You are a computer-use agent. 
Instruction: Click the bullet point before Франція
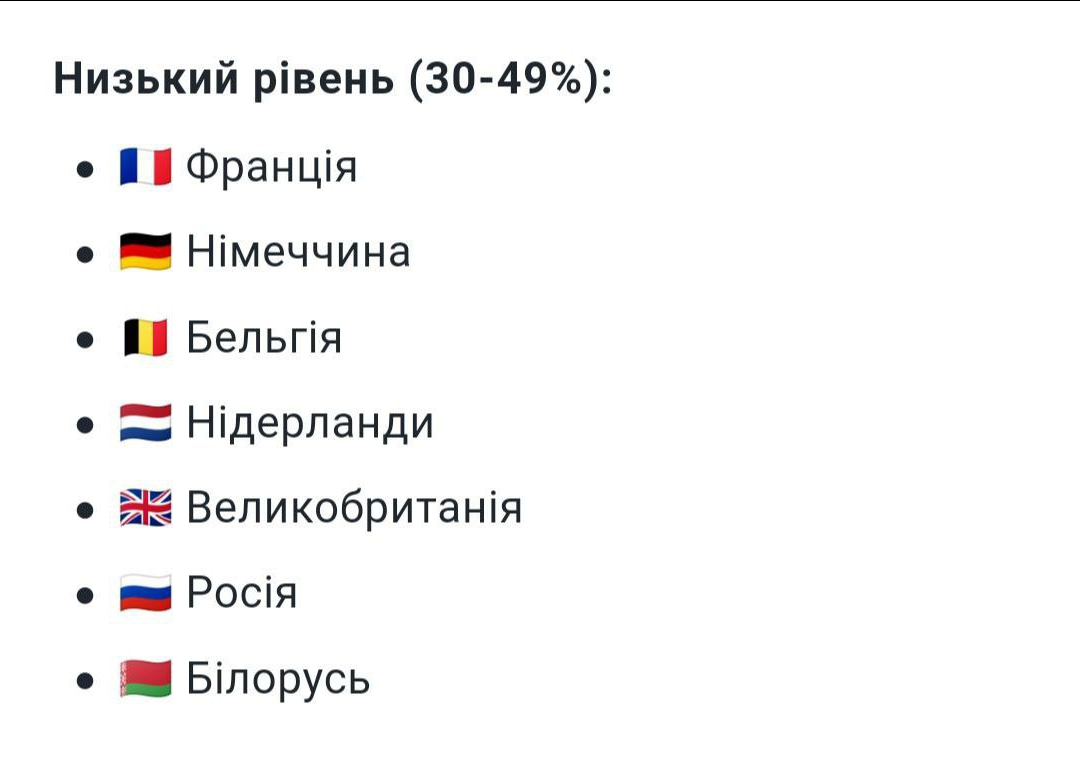[85, 169]
